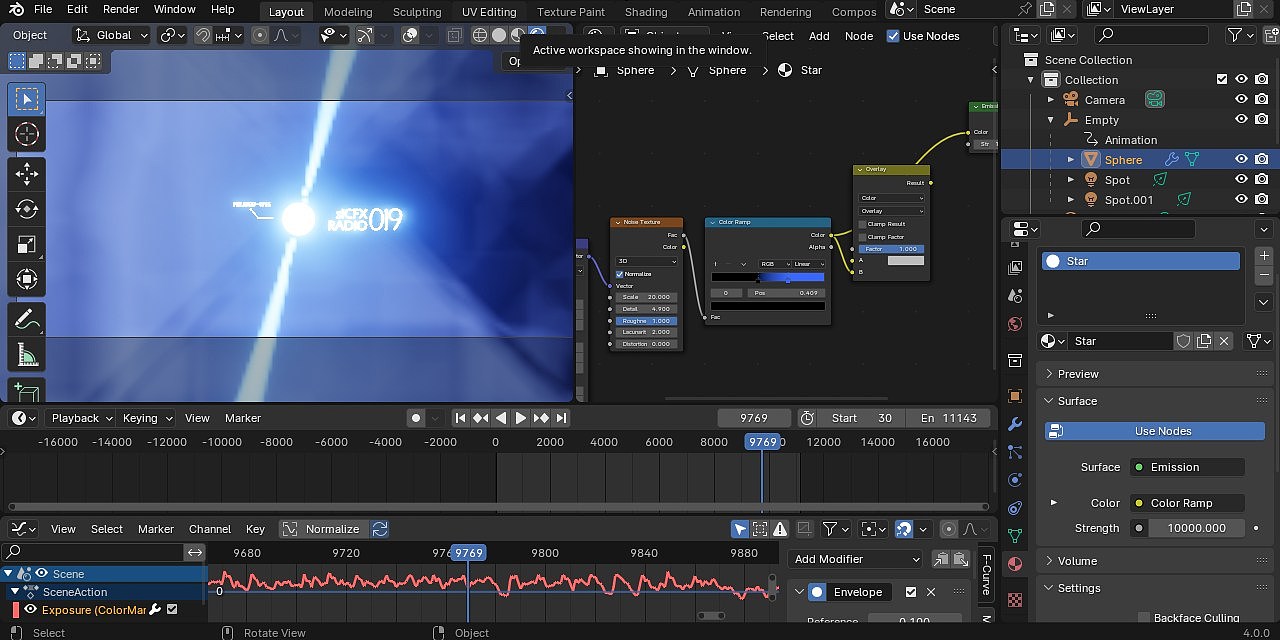Add a material slot with plus button
This screenshot has width=1280, height=640.
pyautogui.click(x=1264, y=256)
